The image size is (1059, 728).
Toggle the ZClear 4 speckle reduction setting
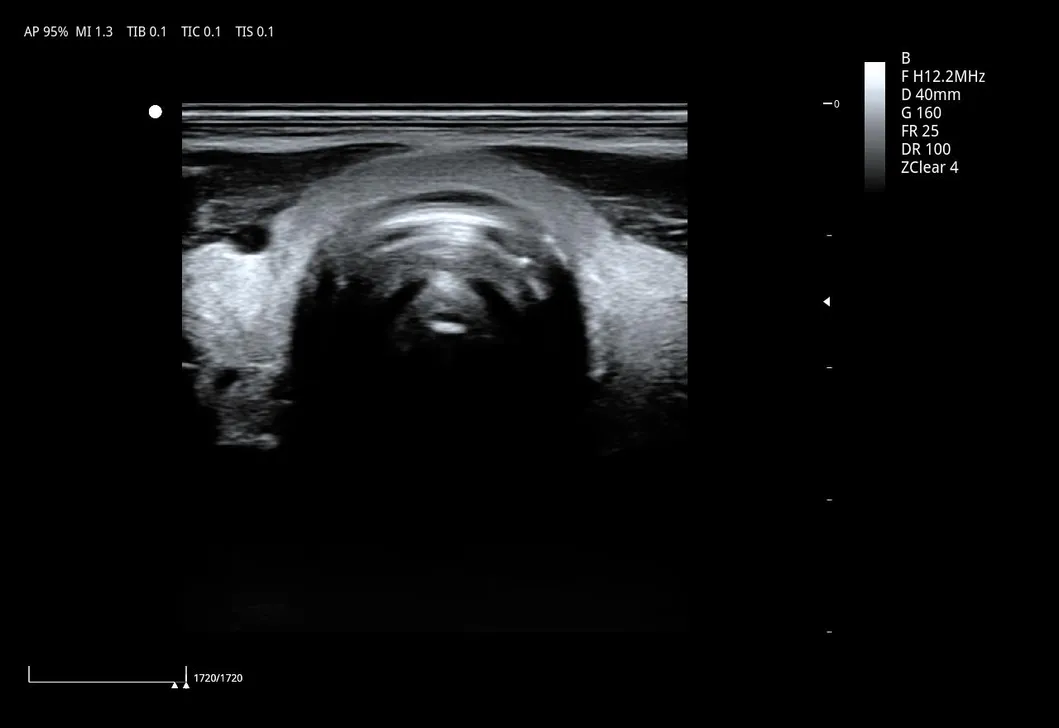click(x=929, y=167)
